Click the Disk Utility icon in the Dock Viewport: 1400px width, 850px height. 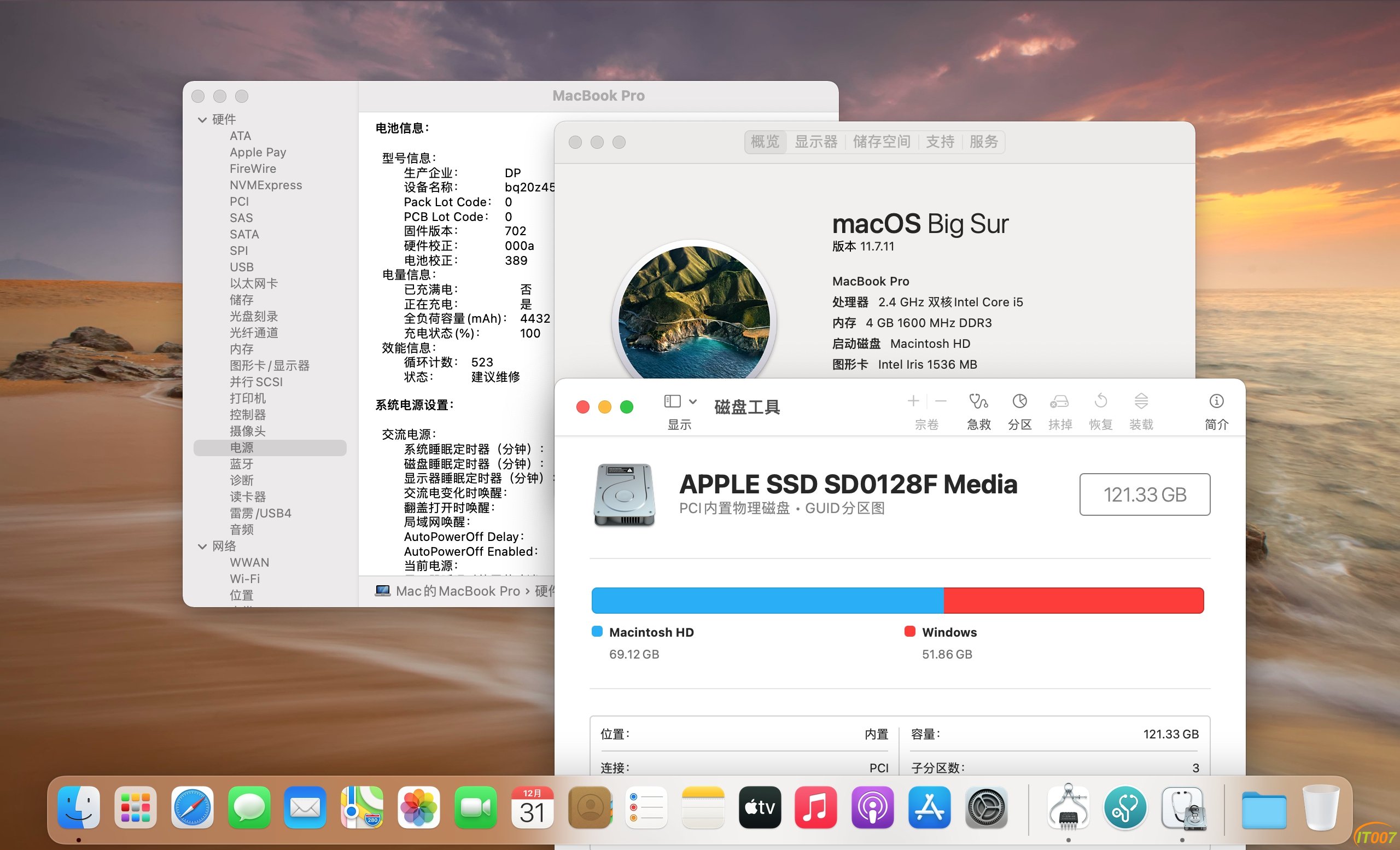[x=1183, y=807]
